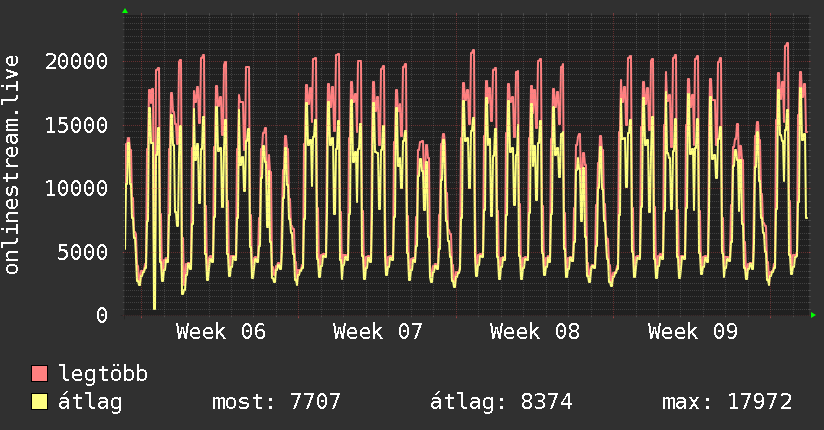Viewport: 824px width, 430px height.
Task: Click the 'max: 17972' statistic
Action: coord(727,402)
